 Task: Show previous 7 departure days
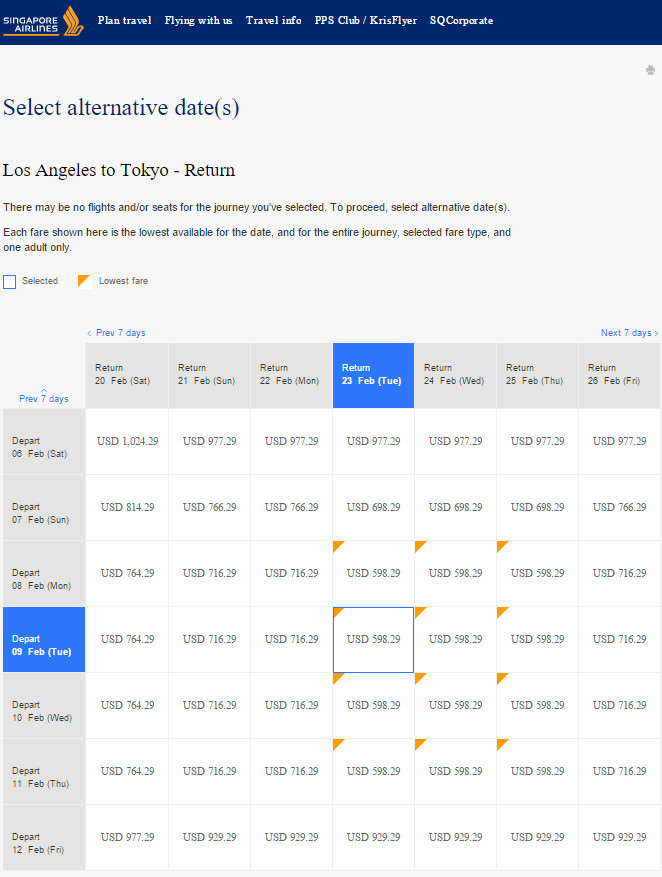click(x=44, y=396)
